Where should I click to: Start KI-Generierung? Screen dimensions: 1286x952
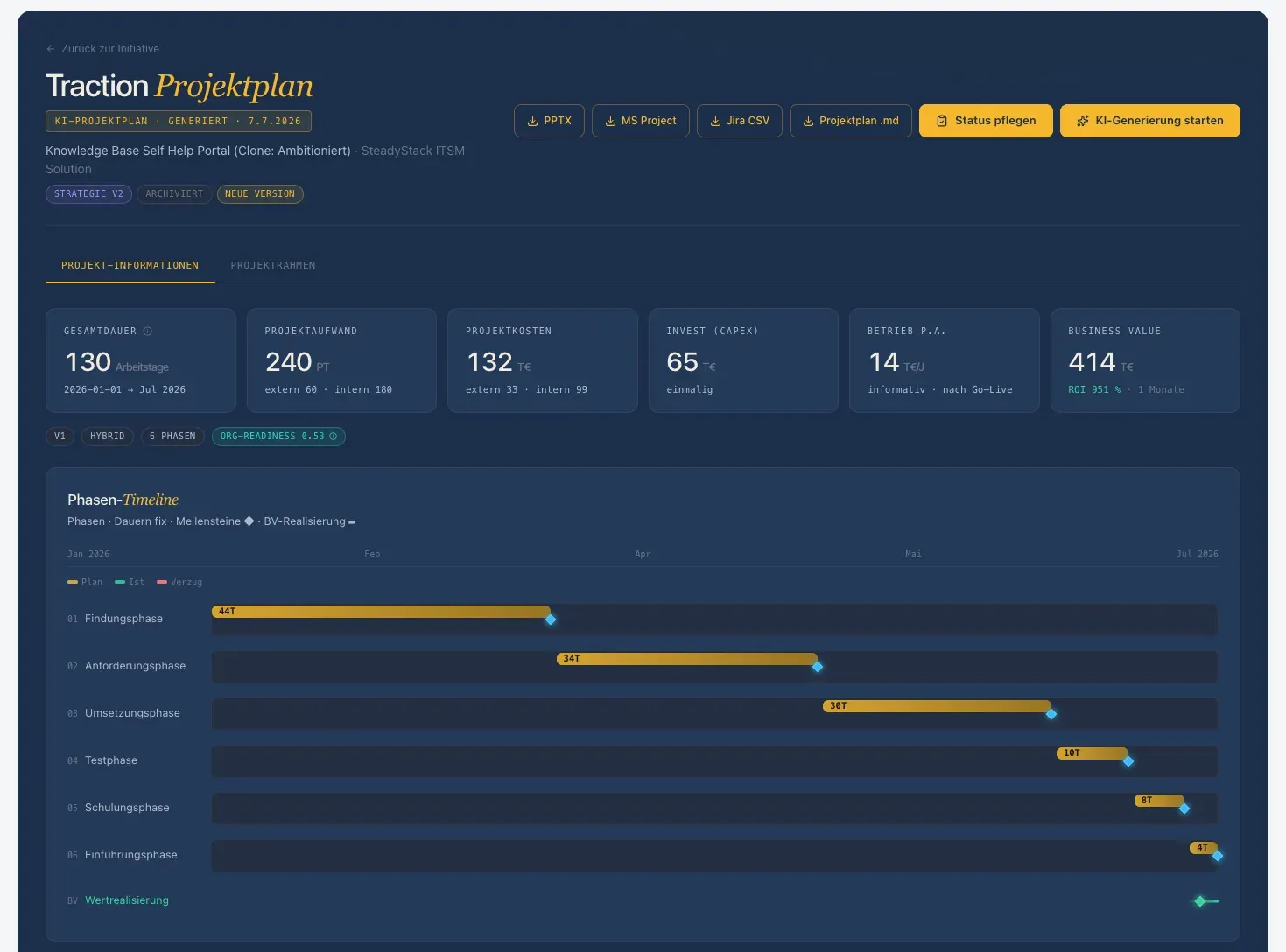click(1150, 121)
